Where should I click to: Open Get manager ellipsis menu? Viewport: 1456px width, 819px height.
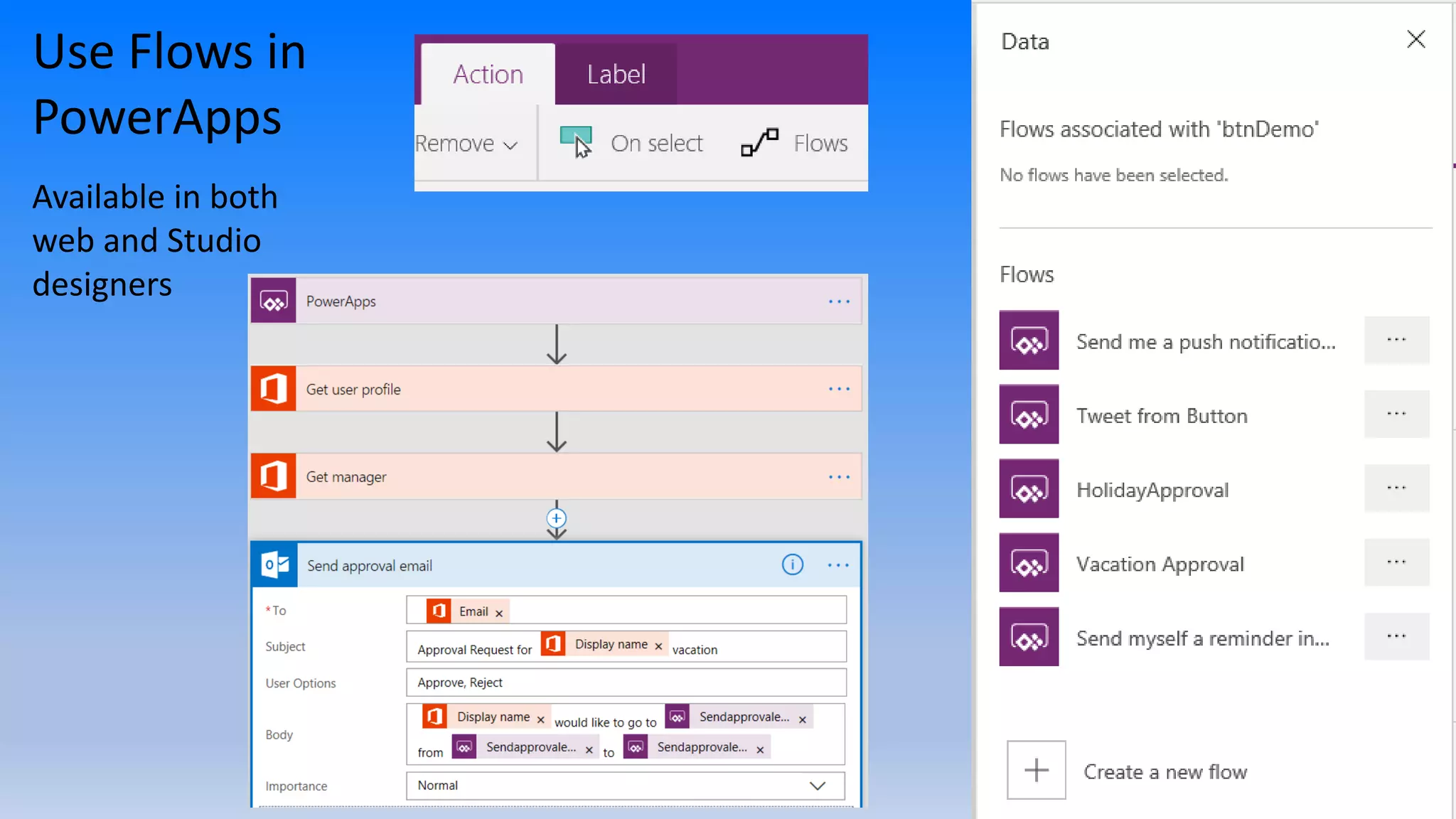(839, 476)
